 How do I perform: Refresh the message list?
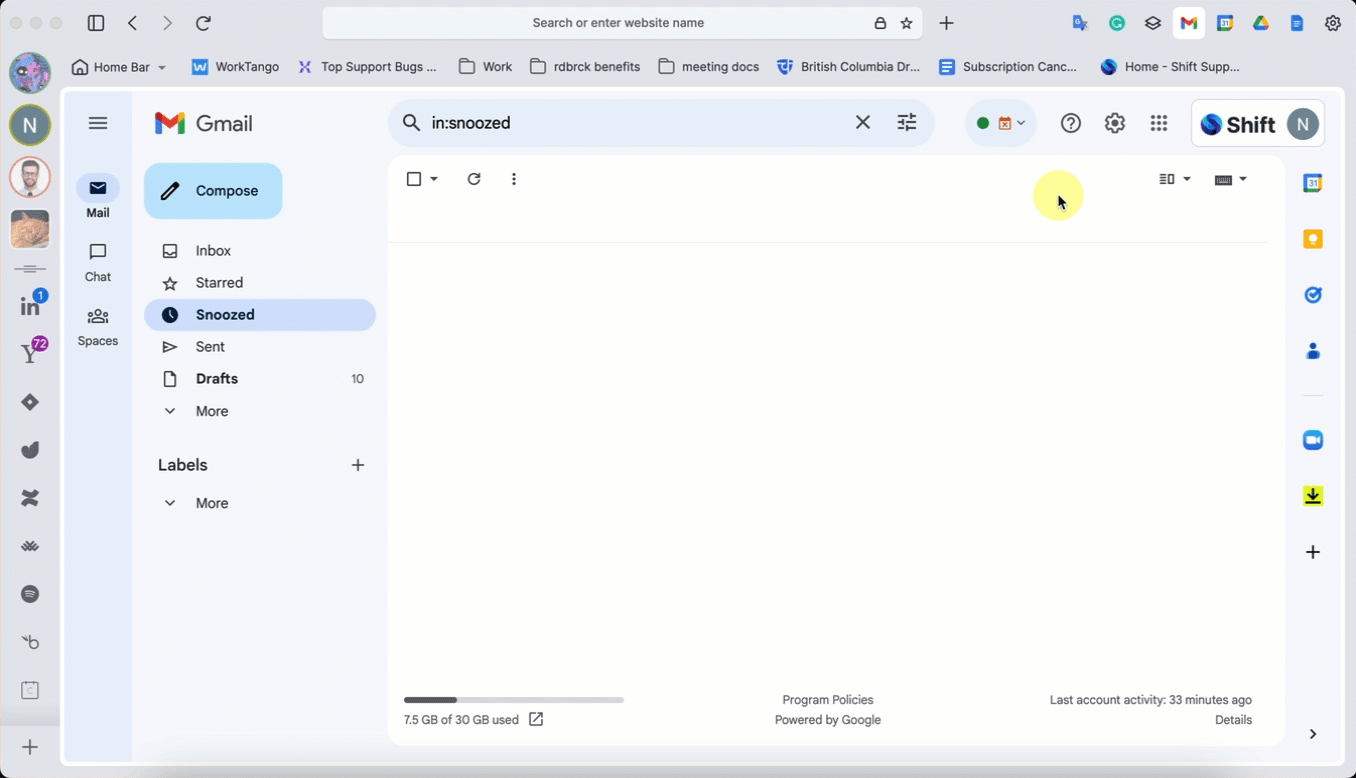pyautogui.click(x=474, y=179)
